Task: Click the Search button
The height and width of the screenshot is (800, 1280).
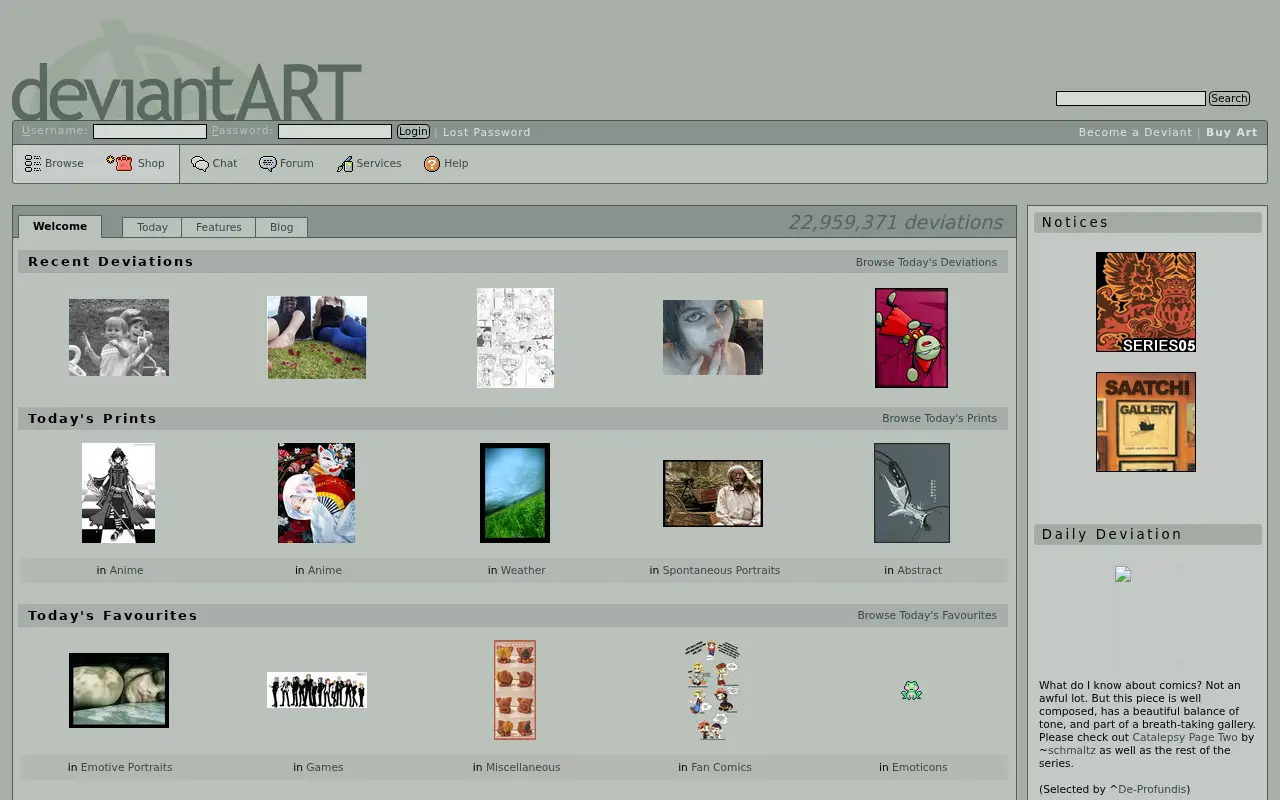Action: [1229, 98]
